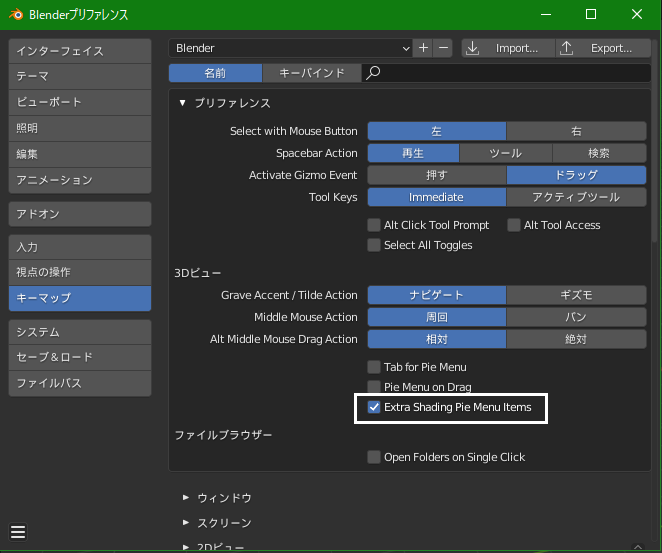
Task: Remove keymap preset with minus button
Action: (x=443, y=48)
